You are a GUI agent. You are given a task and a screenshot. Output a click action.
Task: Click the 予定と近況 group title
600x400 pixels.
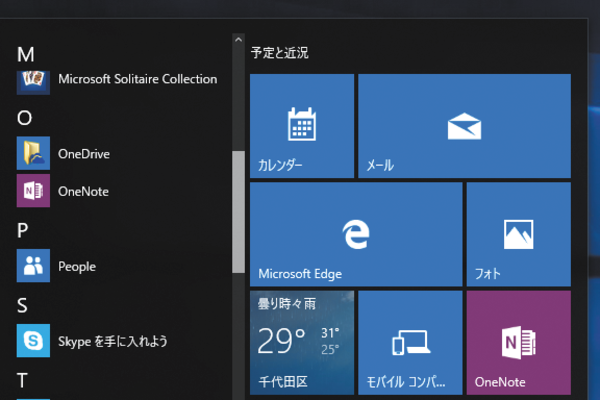280,52
